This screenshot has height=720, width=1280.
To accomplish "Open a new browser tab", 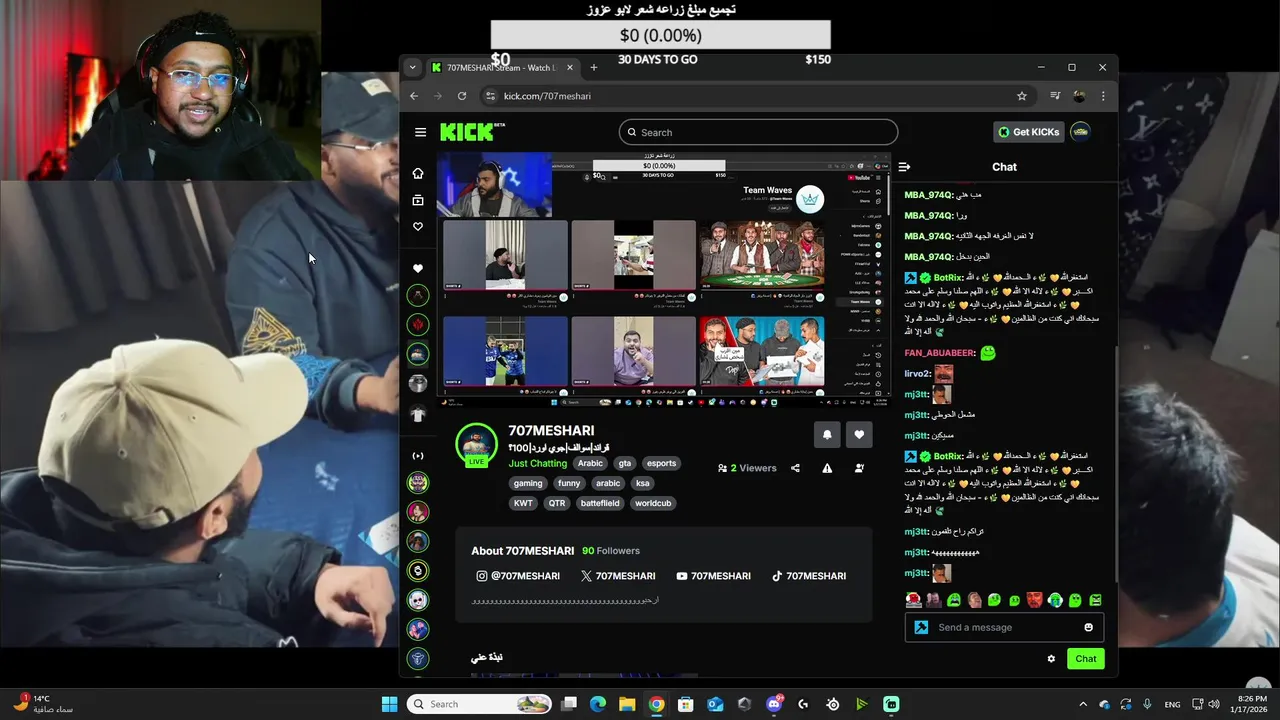I will point(593,67).
